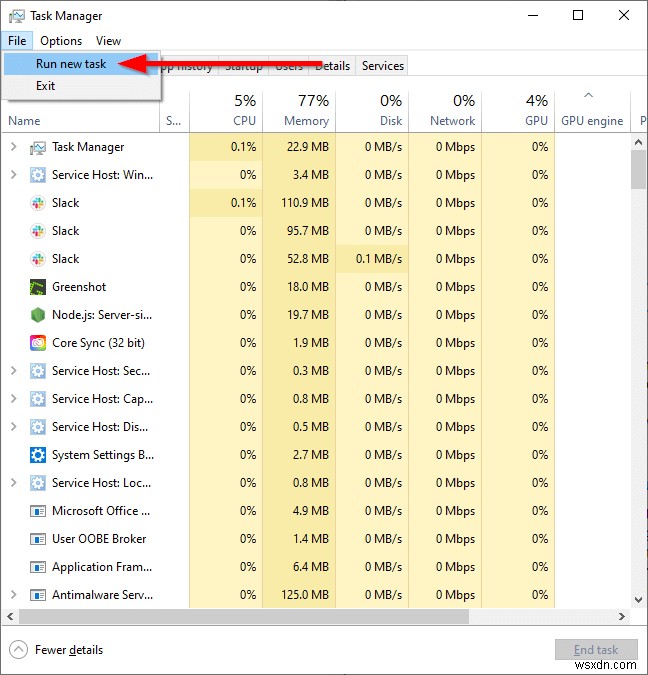Select the Node.js: Server-si... row name

(x=102, y=315)
